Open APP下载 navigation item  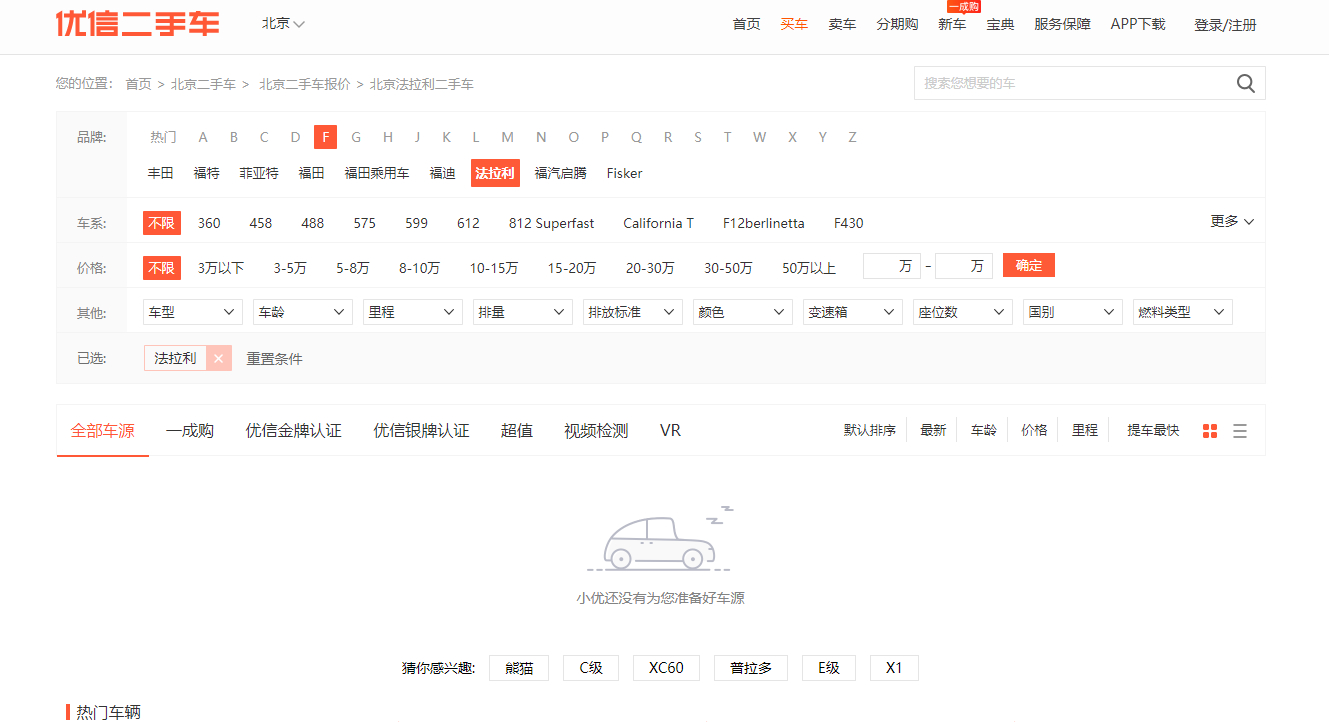(1138, 24)
